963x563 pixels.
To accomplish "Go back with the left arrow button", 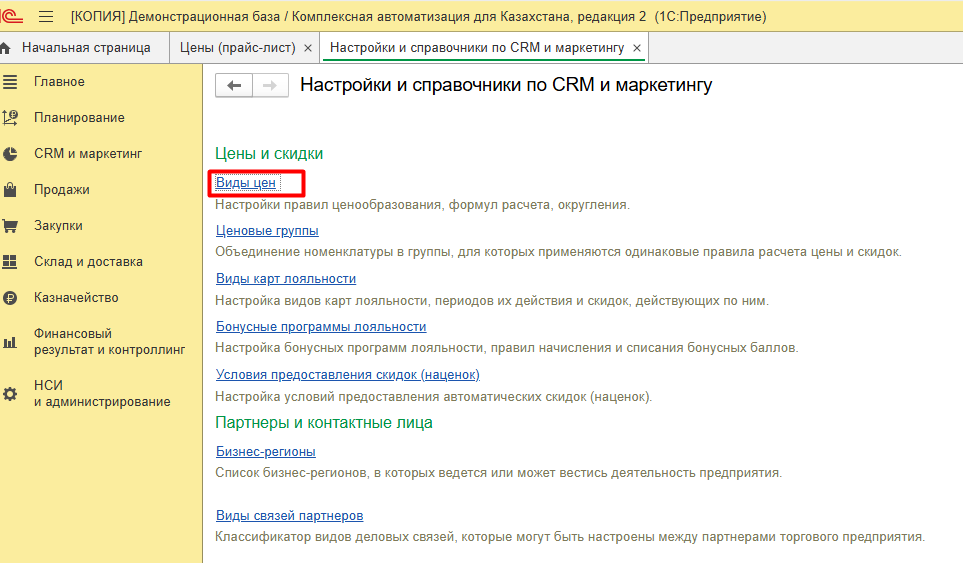I will pyautogui.click(x=234, y=86).
